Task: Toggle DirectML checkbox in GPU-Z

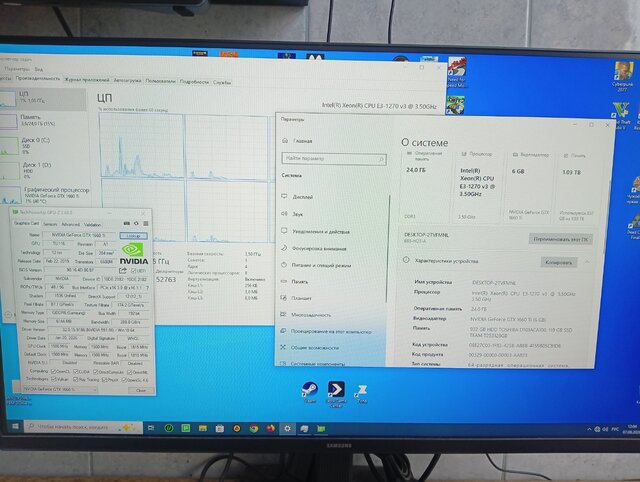Action: coord(129,372)
